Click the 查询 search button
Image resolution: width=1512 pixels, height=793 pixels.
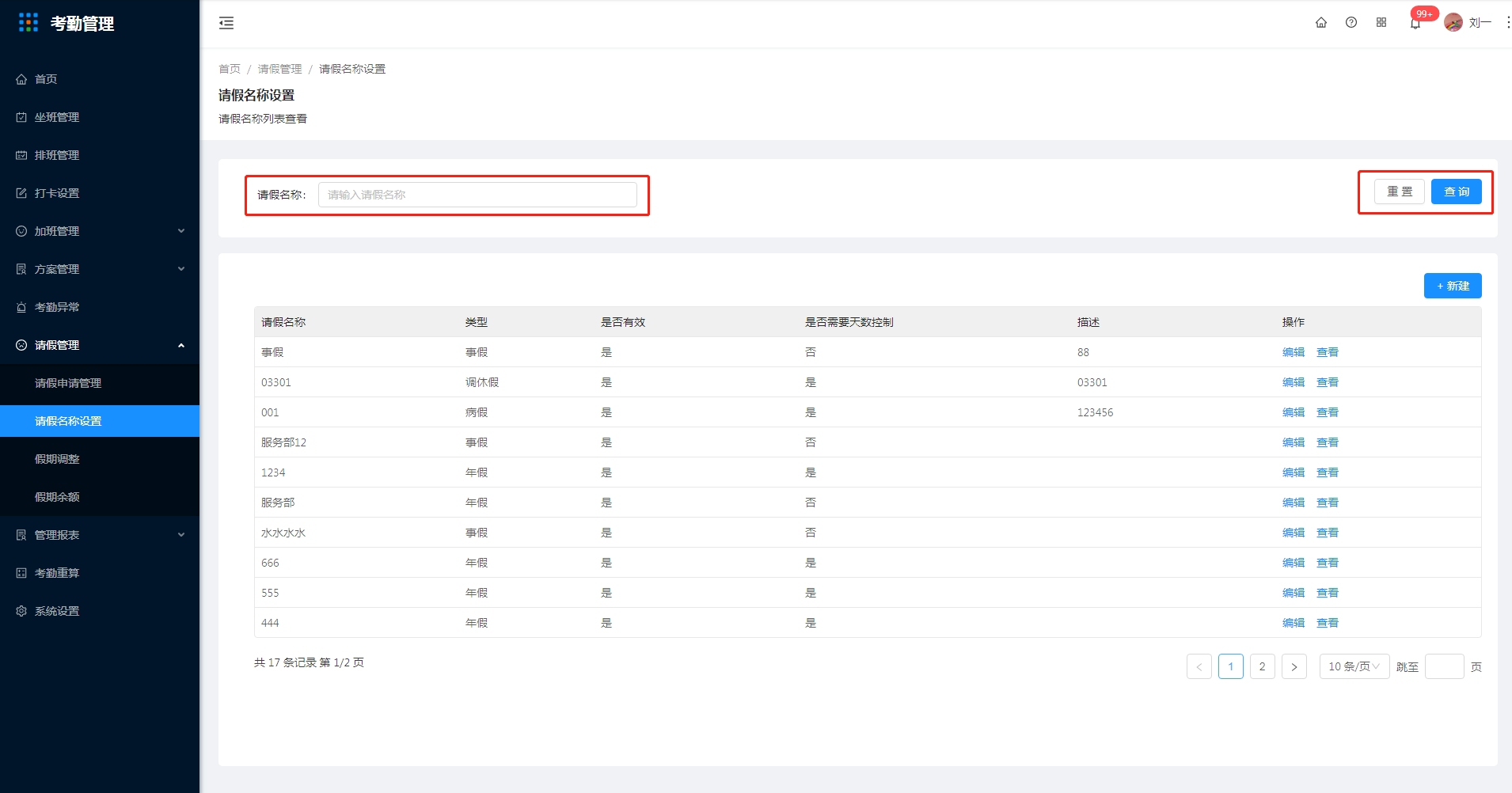[x=1457, y=192]
